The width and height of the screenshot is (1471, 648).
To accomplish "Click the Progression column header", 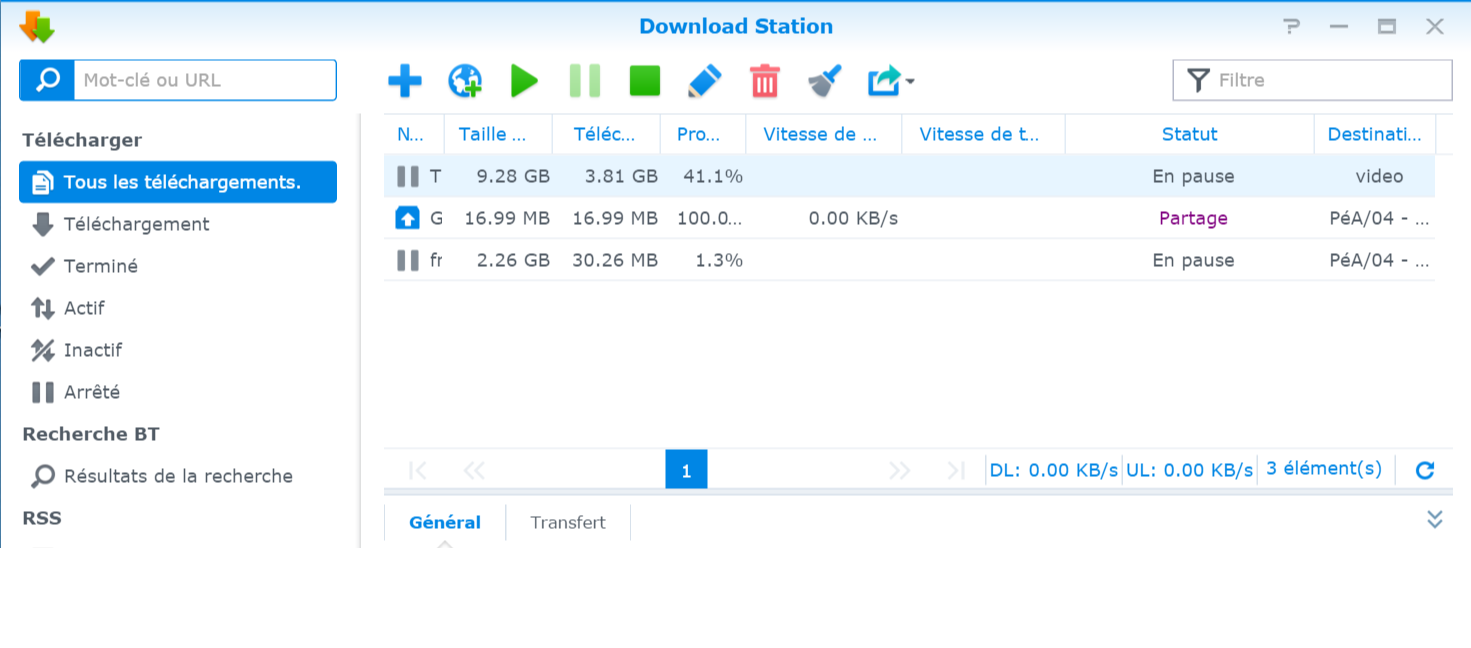I will click(x=703, y=134).
